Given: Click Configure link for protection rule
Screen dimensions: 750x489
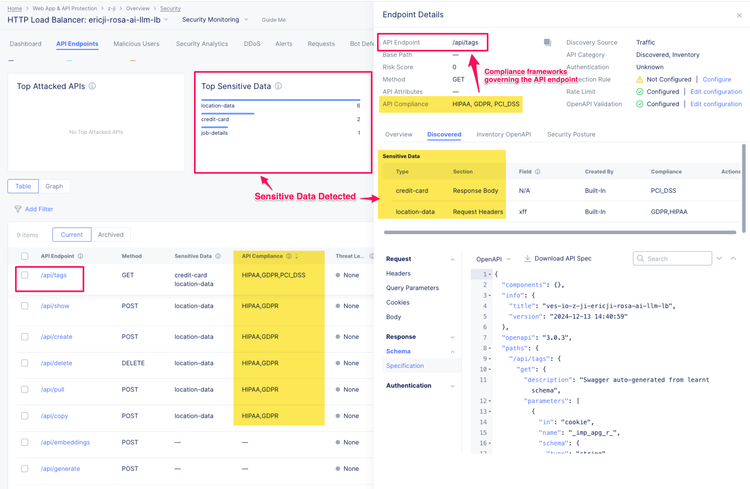Looking at the screenshot, I should pos(716,79).
